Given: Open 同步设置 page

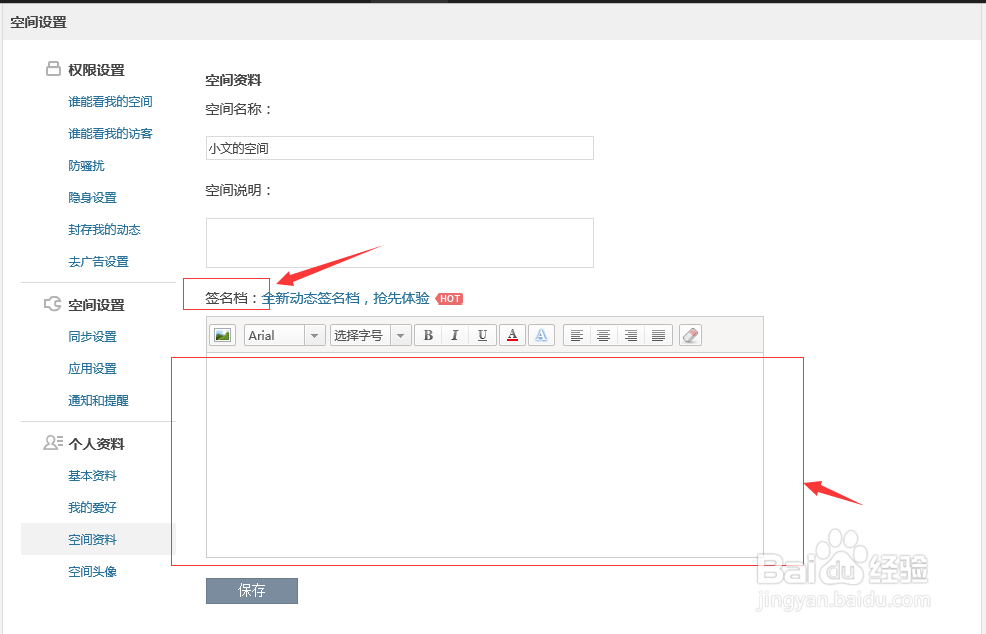Looking at the screenshot, I should click(x=92, y=336).
